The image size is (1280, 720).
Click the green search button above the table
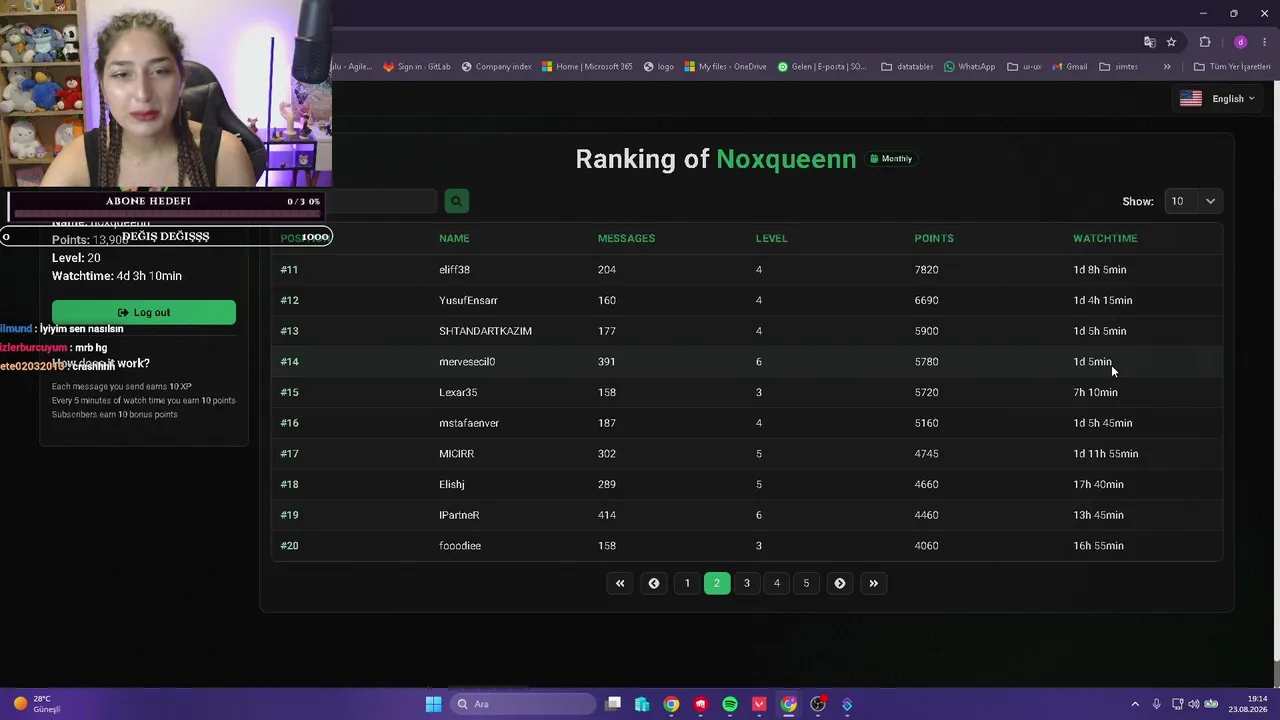(456, 201)
